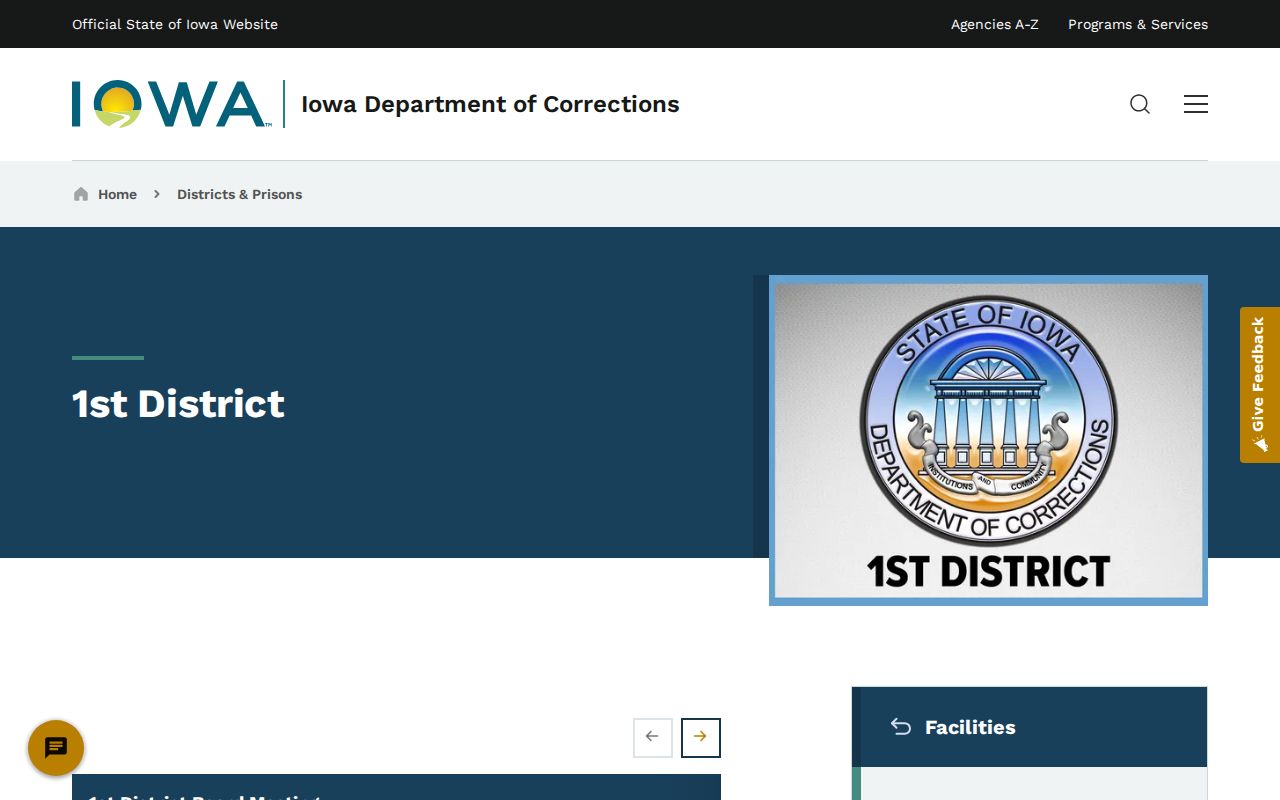Open the Facilities sidebar heading
The image size is (1280, 800).
(x=970, y=727)
